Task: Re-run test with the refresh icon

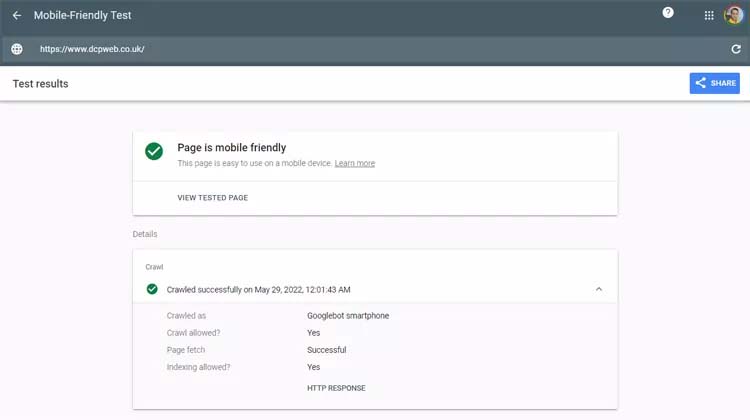Action: coord(736,49)
